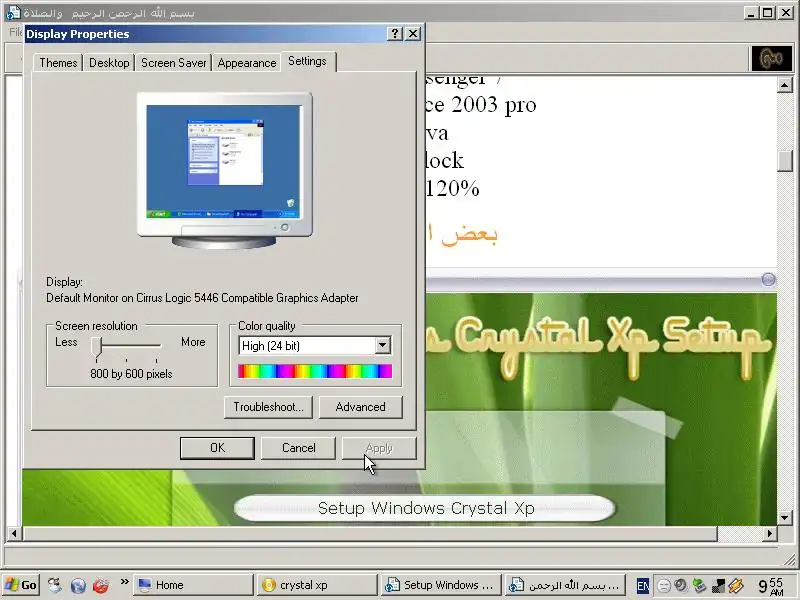
Task: Click the help question mark button
Action: click(x=394, y=34)
